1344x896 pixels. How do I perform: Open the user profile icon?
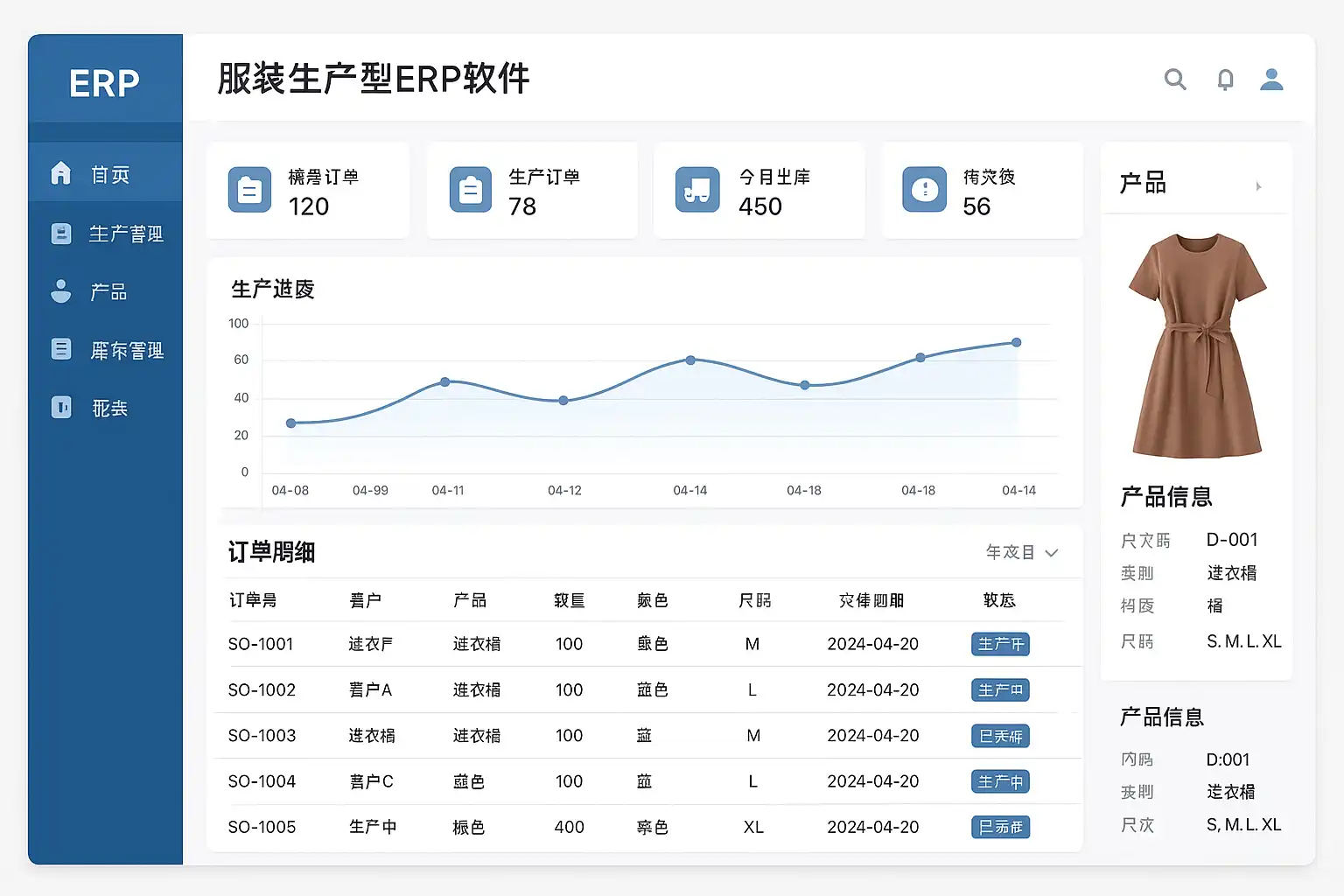click(x=1271, y=80)
